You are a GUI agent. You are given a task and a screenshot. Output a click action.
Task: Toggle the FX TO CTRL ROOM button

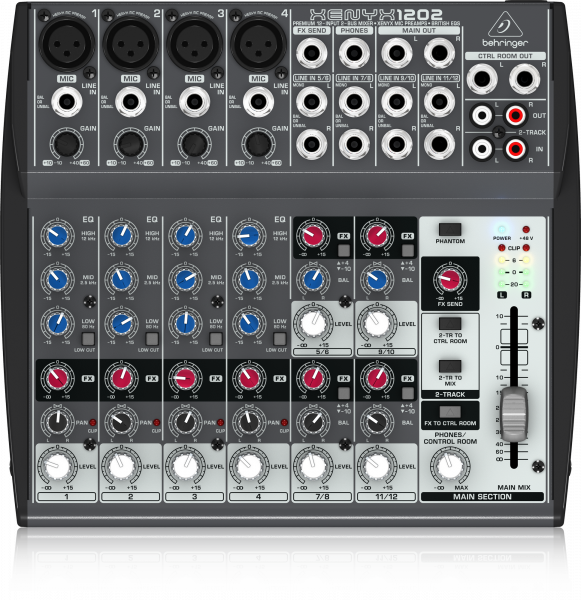[x=450, y=412]
